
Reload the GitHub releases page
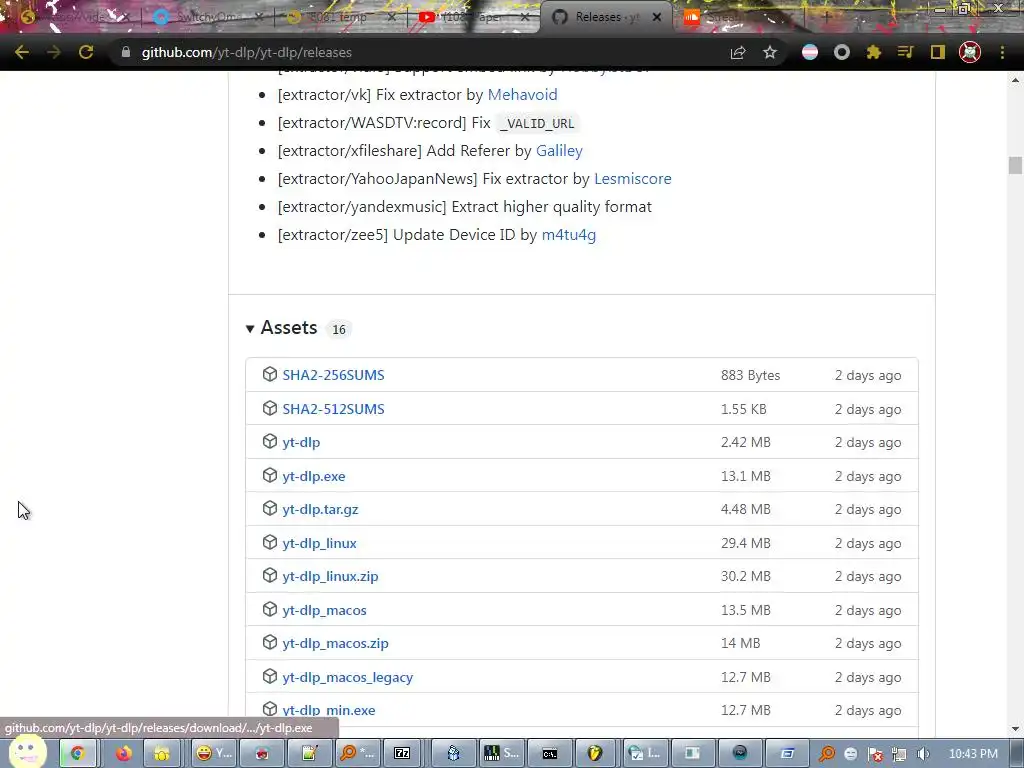[x=86, y=52]
